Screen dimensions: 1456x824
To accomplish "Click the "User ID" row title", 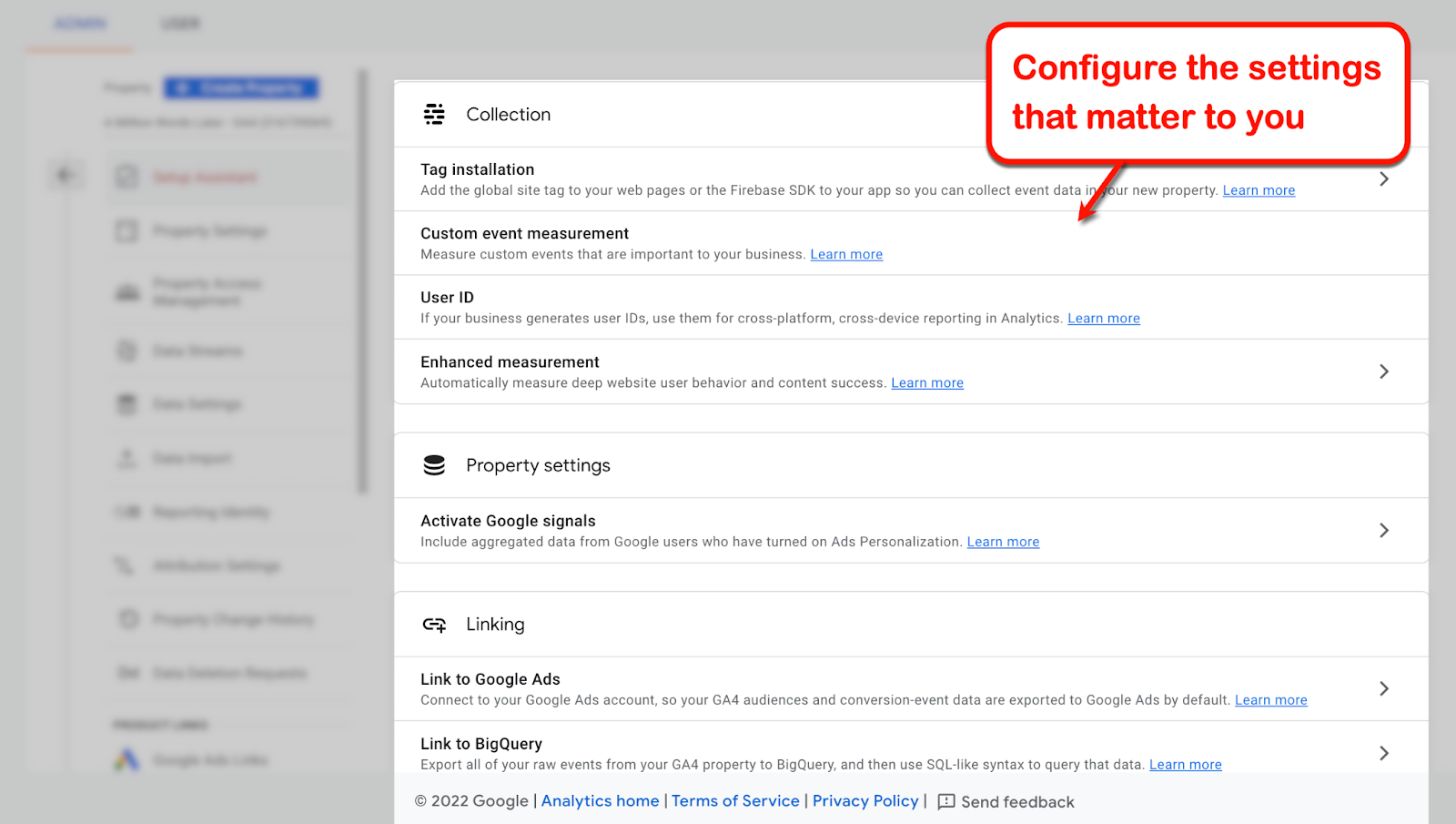I will 447,298.
